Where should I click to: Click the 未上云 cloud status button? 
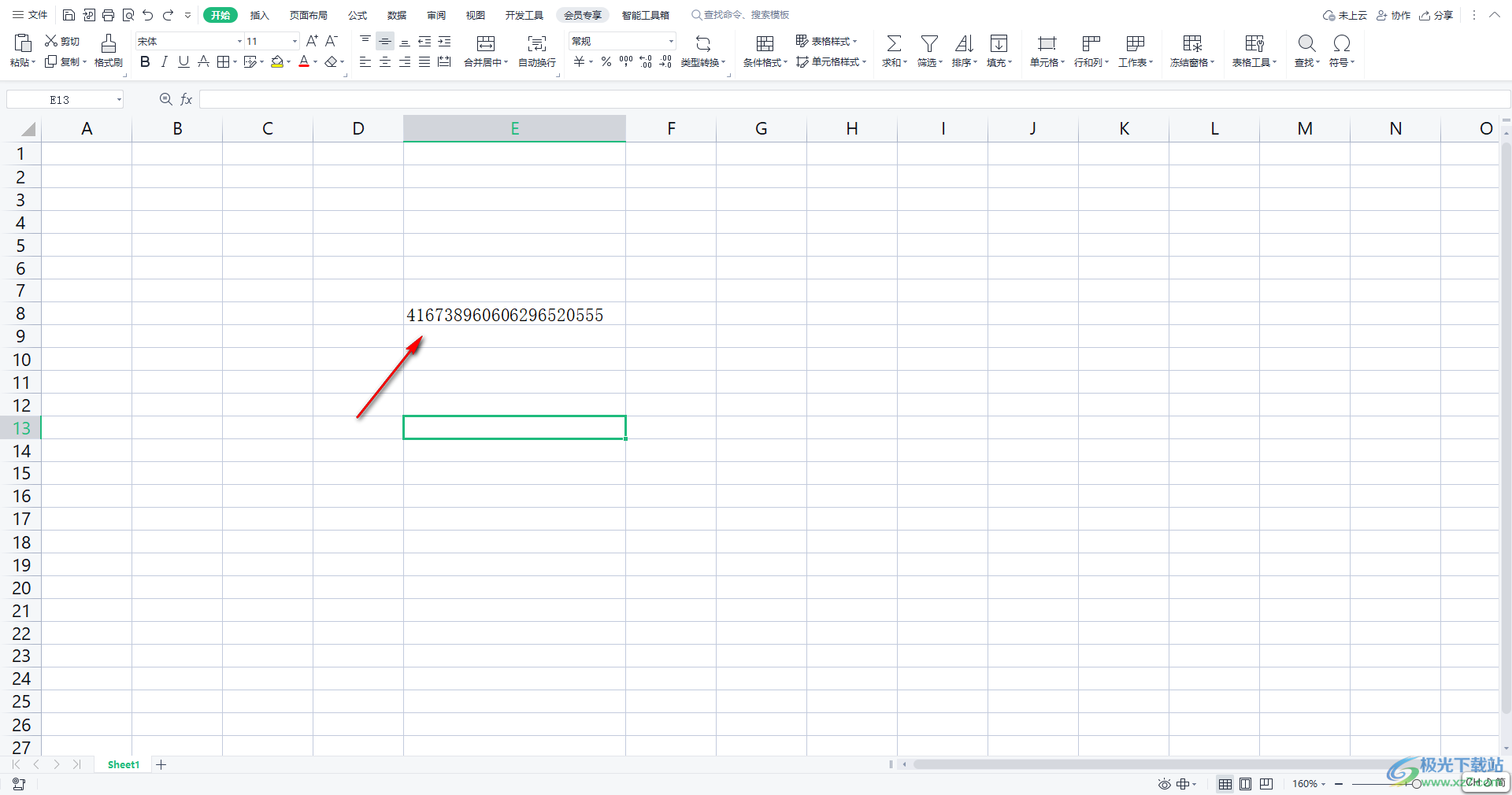tap(1345, 15)
